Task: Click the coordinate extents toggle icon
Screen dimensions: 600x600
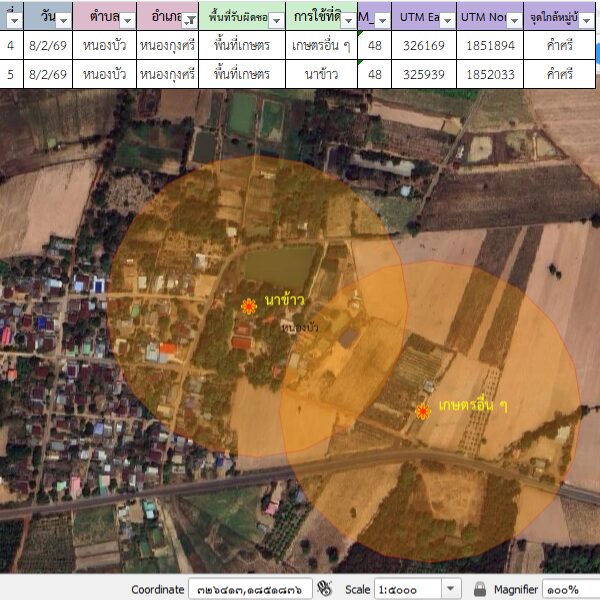Action: (324, 589)
